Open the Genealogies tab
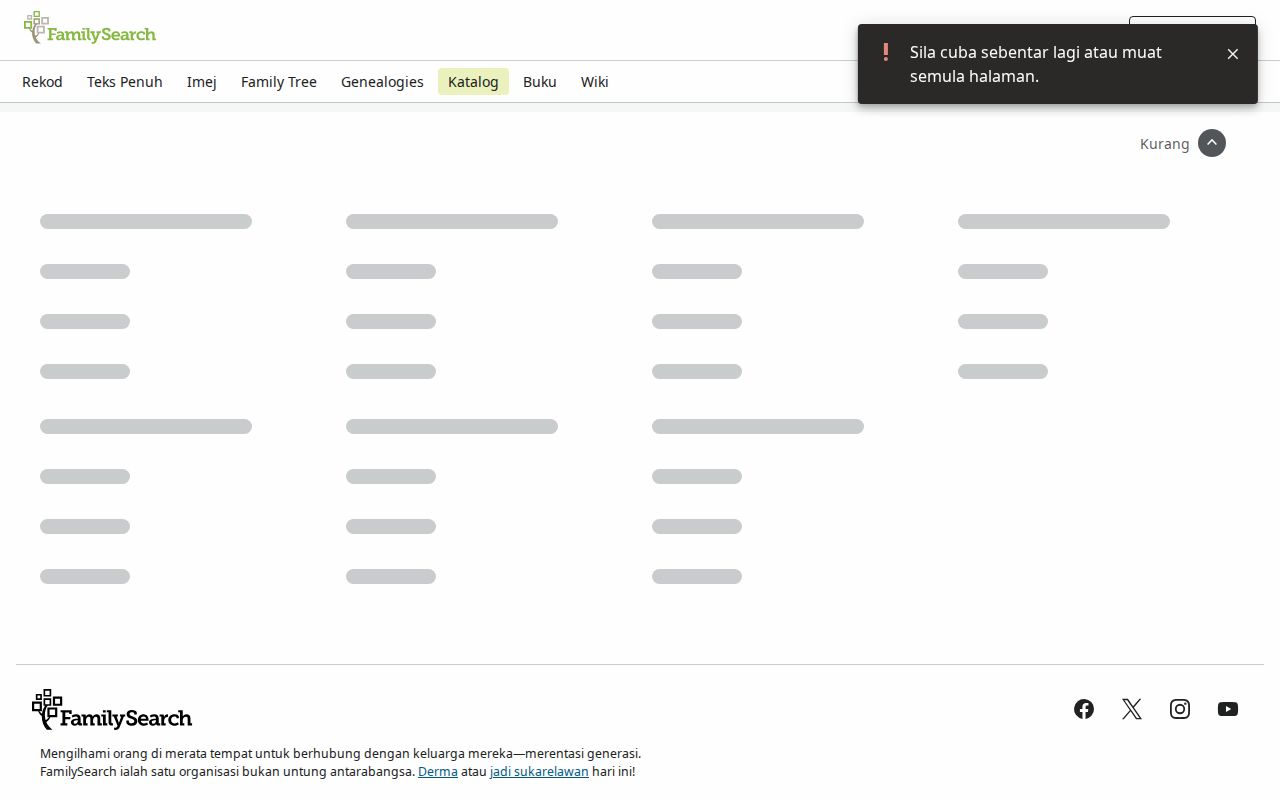The width and height of the screenshot is (1280, 800). tap(382, 82)
